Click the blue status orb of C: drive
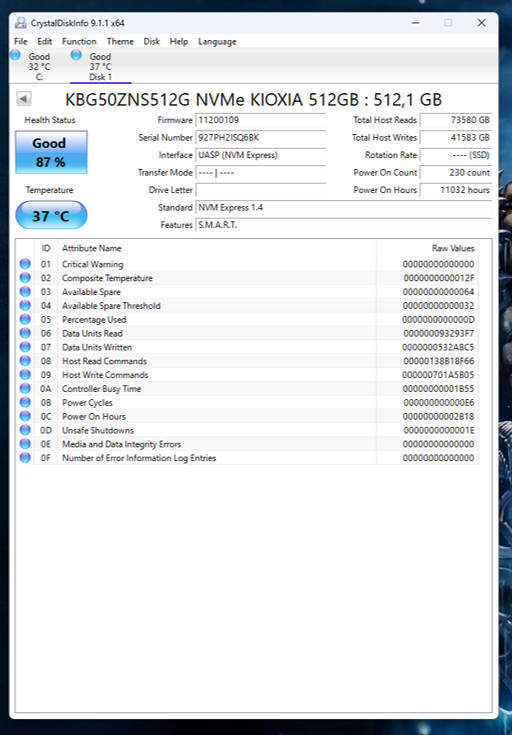The width and height of the screenshot is (512, 735). click(x=15, y=55)
